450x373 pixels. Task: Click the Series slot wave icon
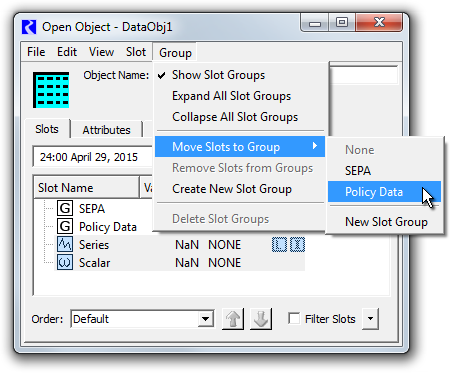coord(65,244)
